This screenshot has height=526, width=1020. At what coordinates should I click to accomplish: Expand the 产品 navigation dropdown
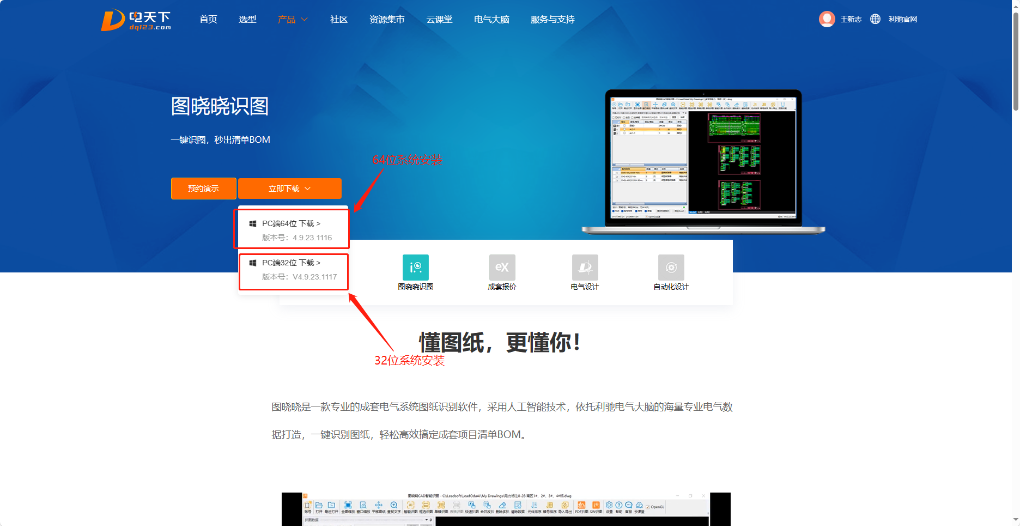tap(293, 20)
